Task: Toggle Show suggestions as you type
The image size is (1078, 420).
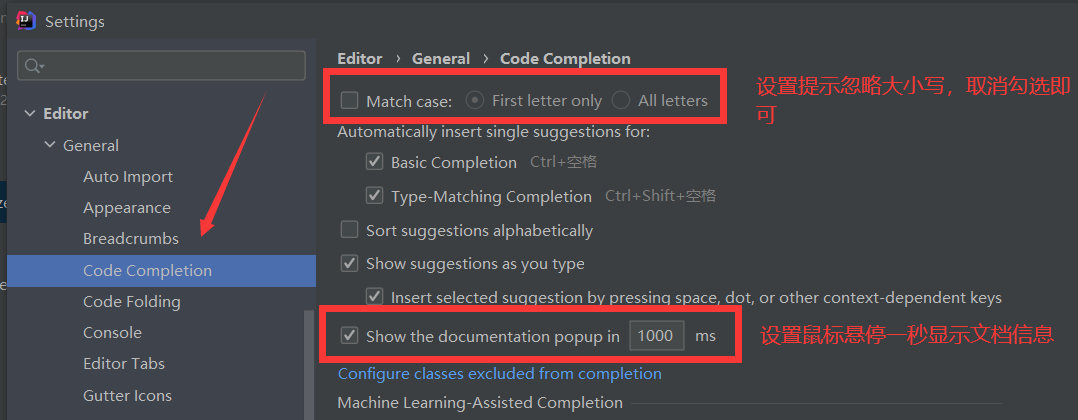Action: pos(349,264)
